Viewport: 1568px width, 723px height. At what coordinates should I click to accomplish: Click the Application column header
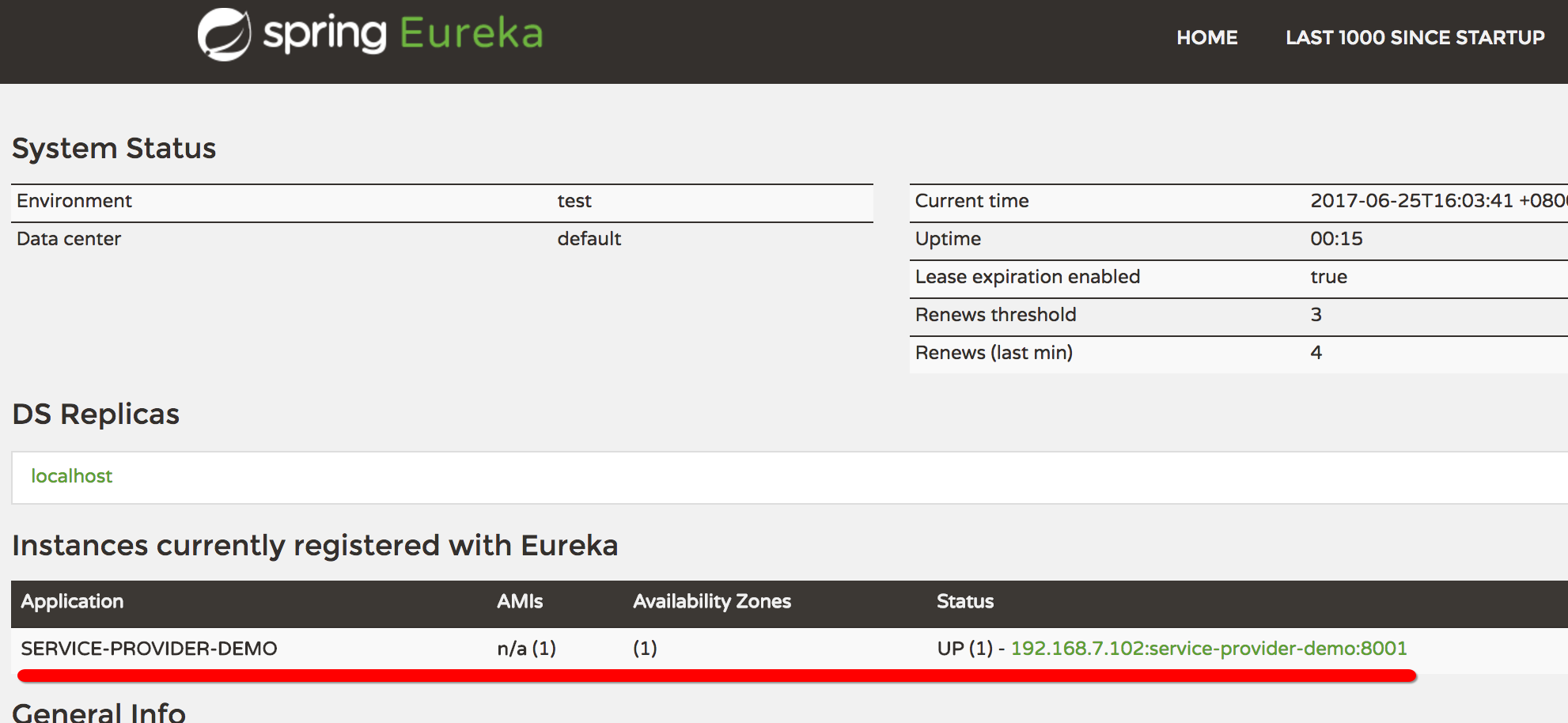[x=72, y=602]
